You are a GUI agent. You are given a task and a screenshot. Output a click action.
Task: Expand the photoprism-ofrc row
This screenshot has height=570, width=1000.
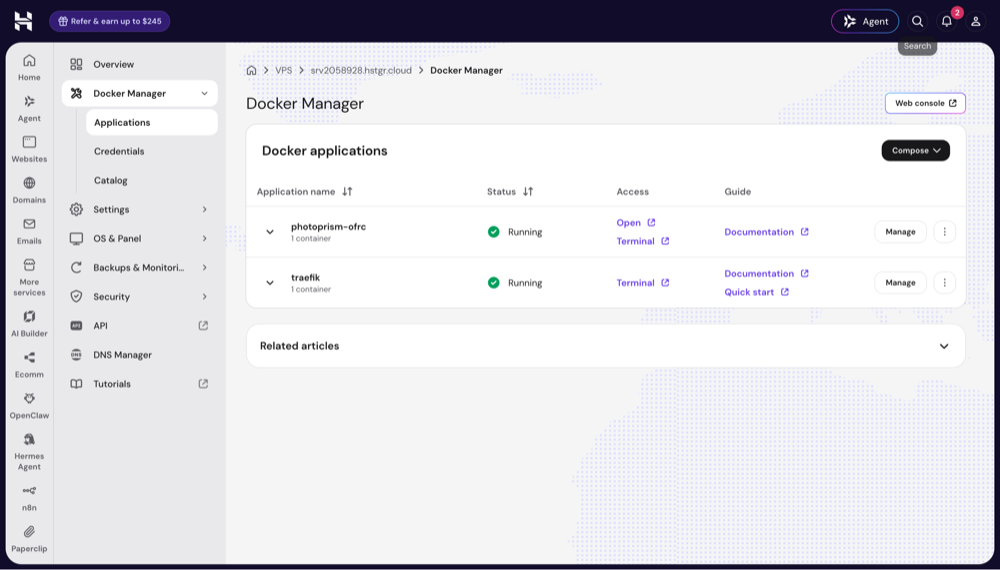(270, 231)
